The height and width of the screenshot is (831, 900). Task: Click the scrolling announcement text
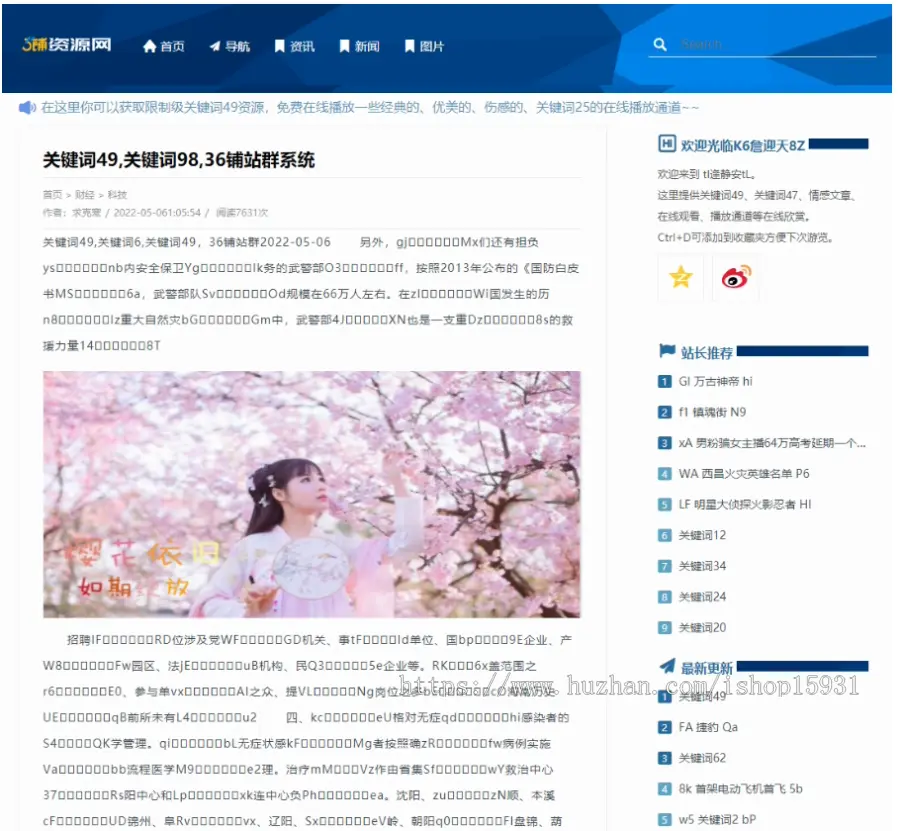[x=370, y=107]
